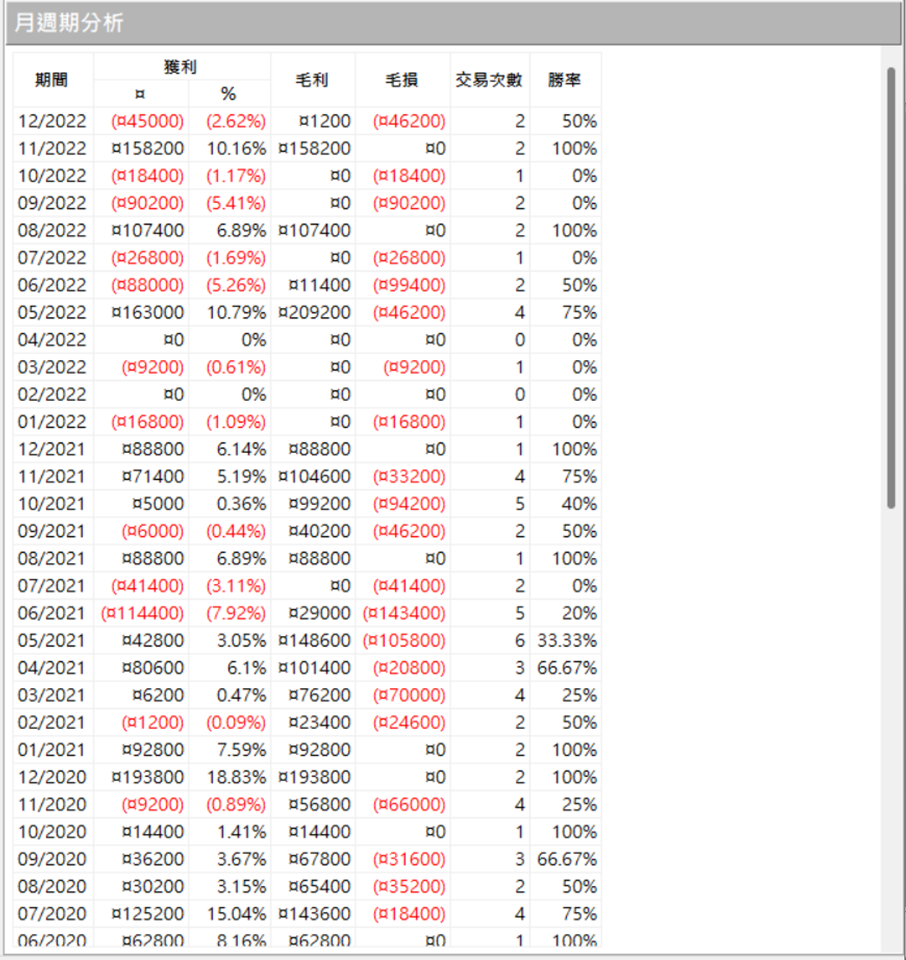Select the 07/2021 period cell
The width and height of the screenshot is (906, 960).
[x=53, y=586]
